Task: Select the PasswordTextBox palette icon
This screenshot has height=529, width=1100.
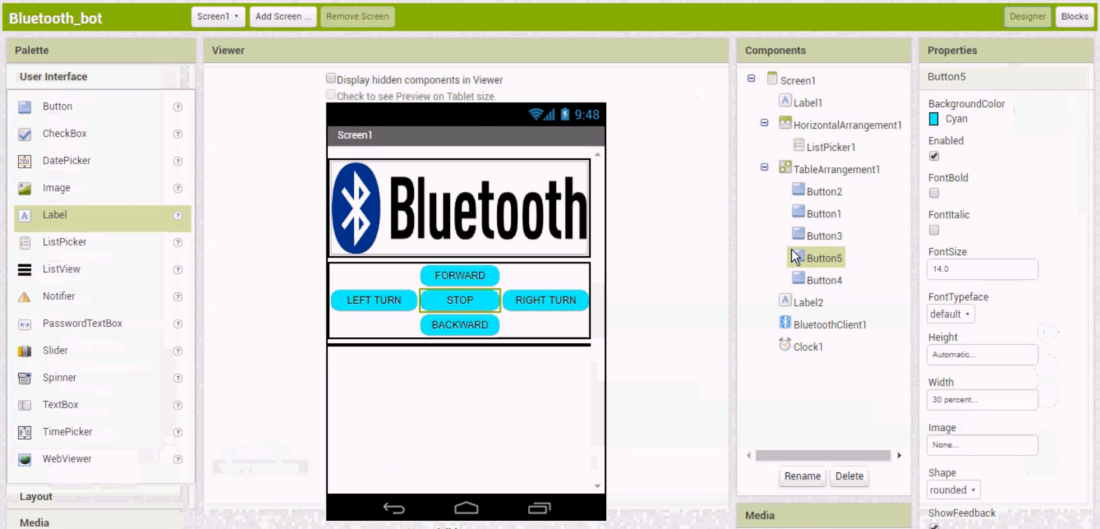Action: [25, 324]
